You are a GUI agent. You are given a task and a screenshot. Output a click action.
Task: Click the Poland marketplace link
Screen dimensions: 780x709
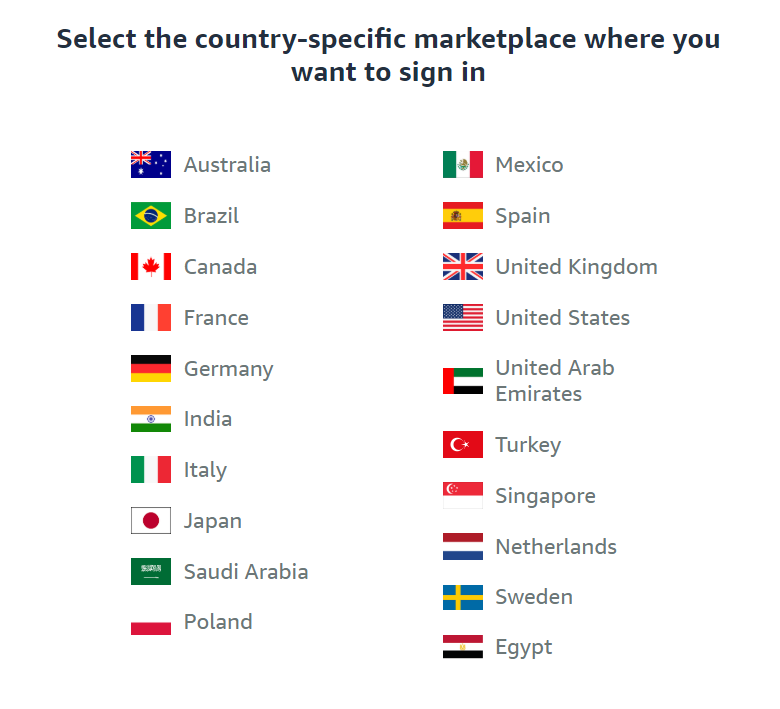[218, 621]
